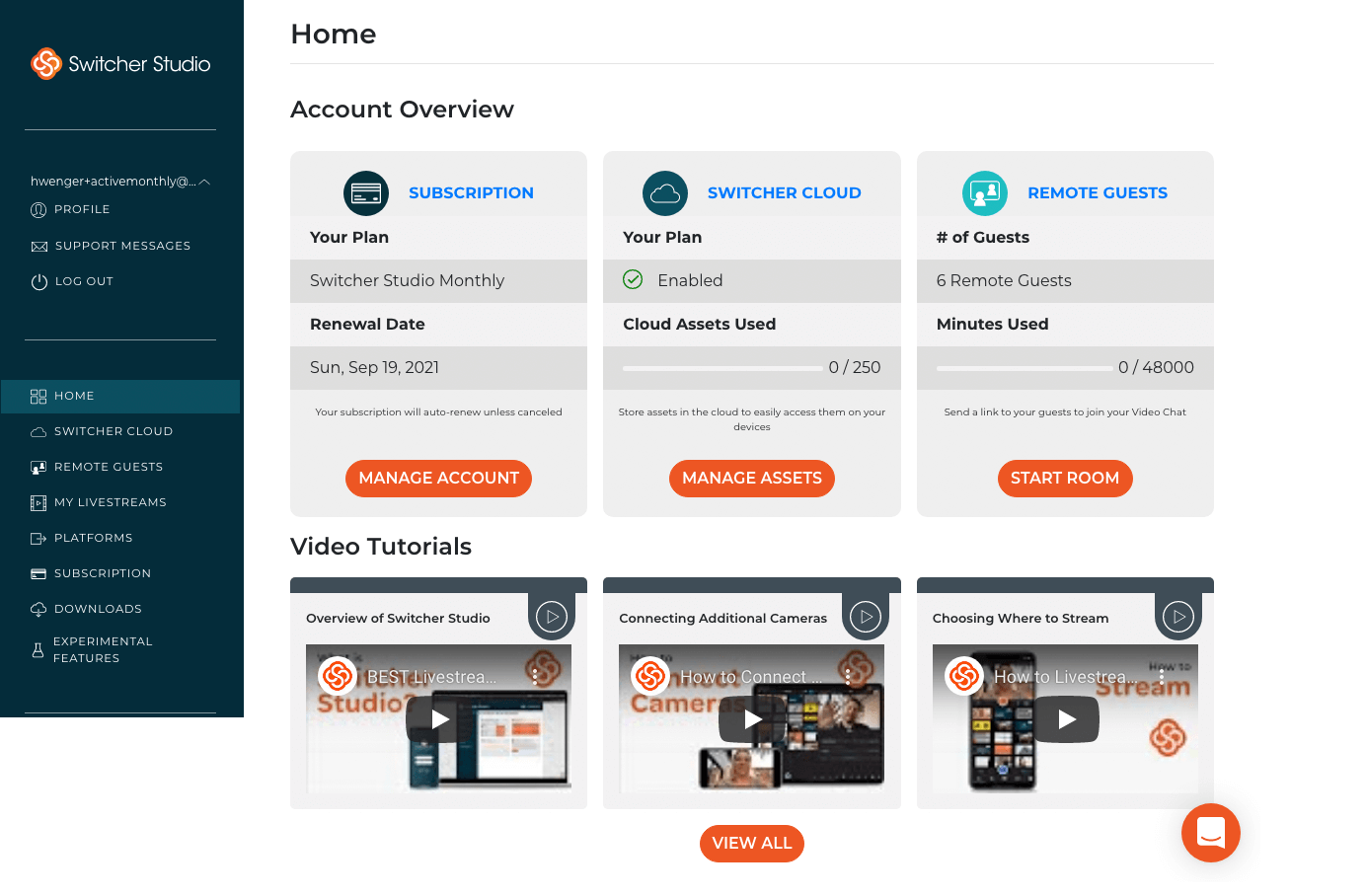Click the Remote Guests card icon
1366x896 pixels.
[x=984, y=193]
